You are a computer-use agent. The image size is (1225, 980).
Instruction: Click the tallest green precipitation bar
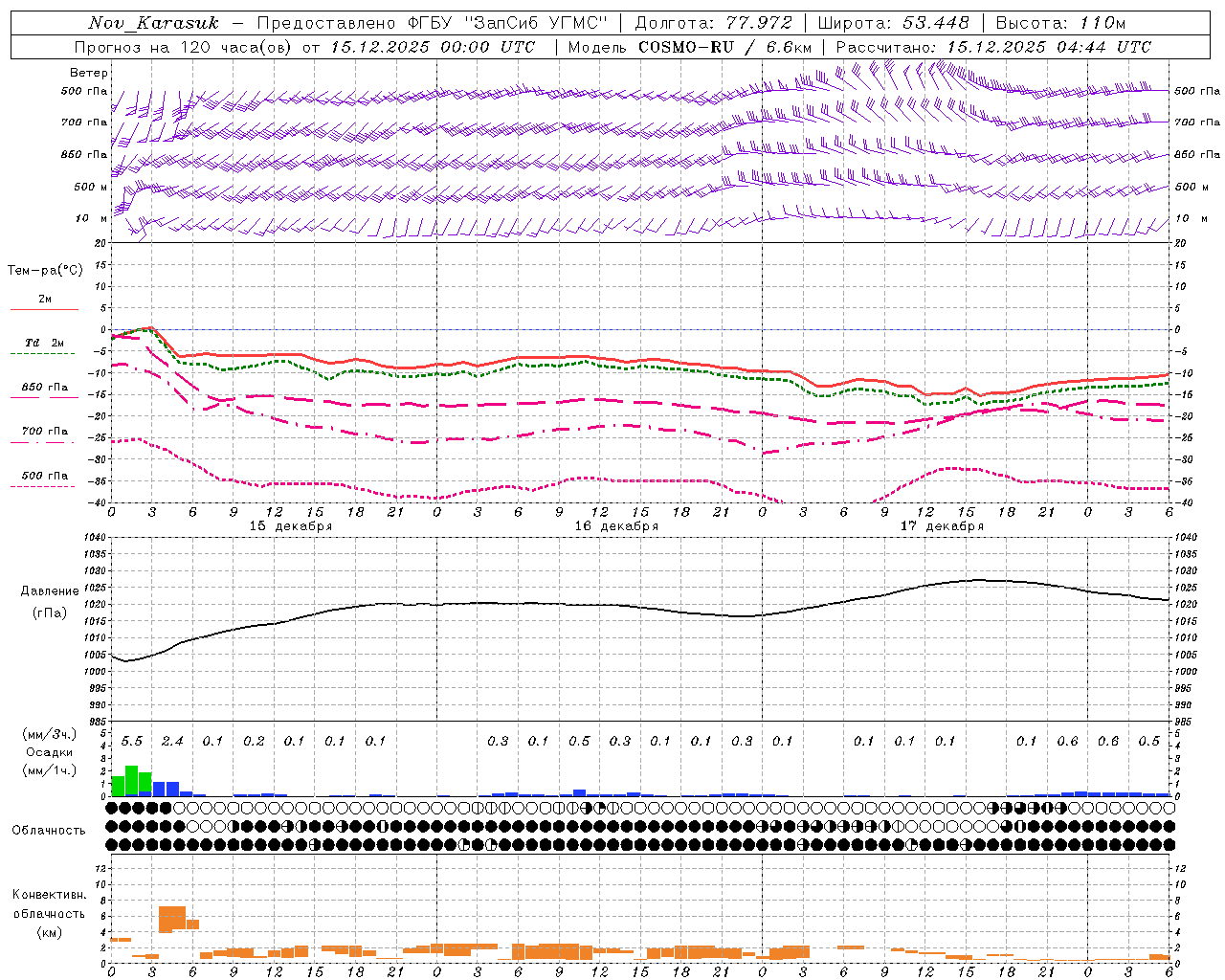pos(132,780)
